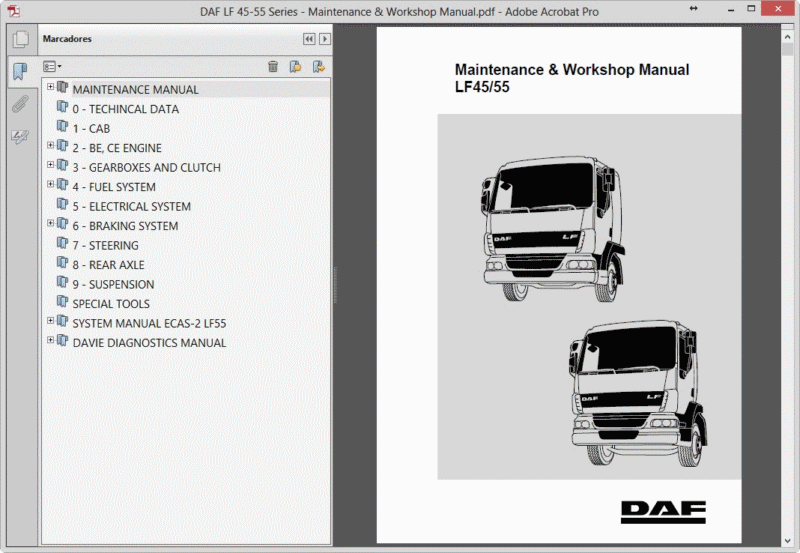Select the 6 - BRAKING SYSTEM bookmark
The image size is (800, 553).
125,226
